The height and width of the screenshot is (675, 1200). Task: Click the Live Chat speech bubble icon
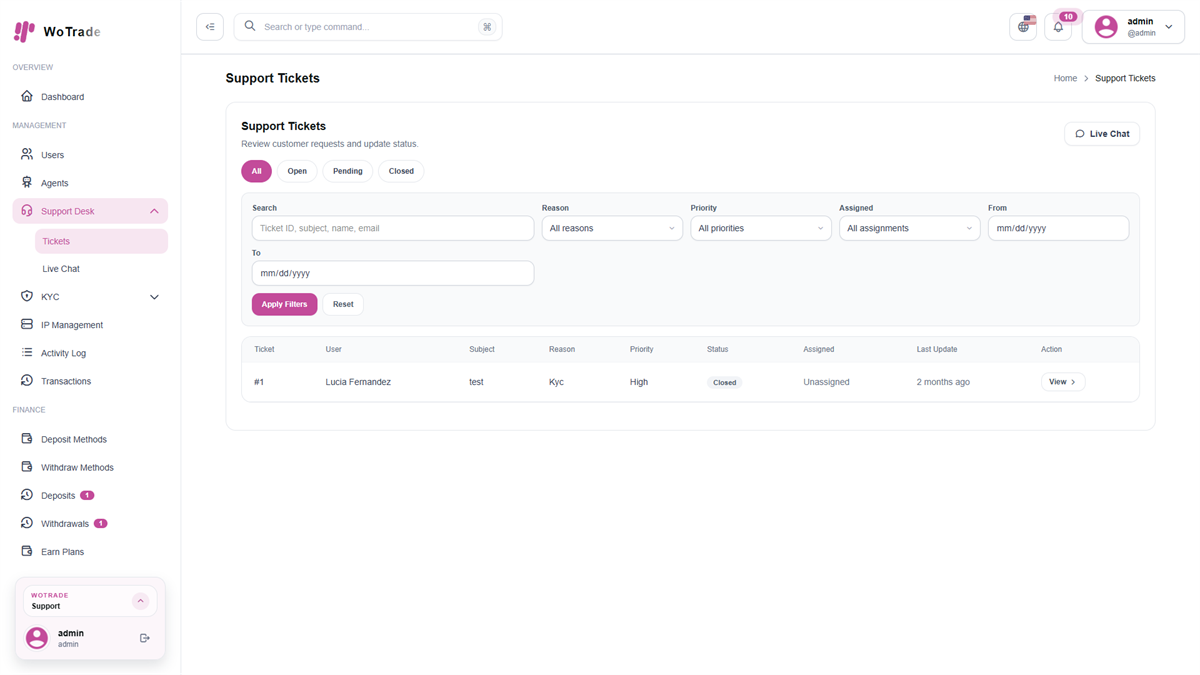pos(1080,134)
